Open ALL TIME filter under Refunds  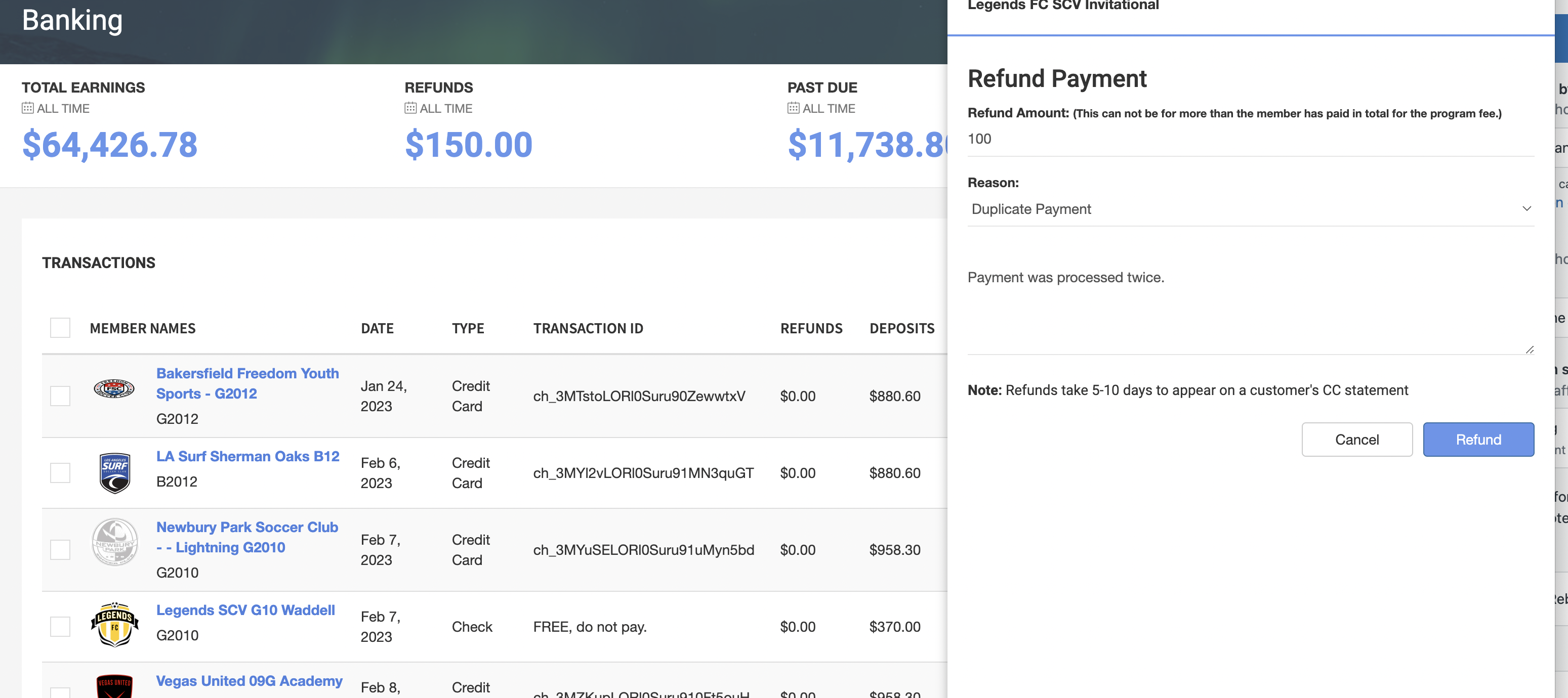(445, 108)
